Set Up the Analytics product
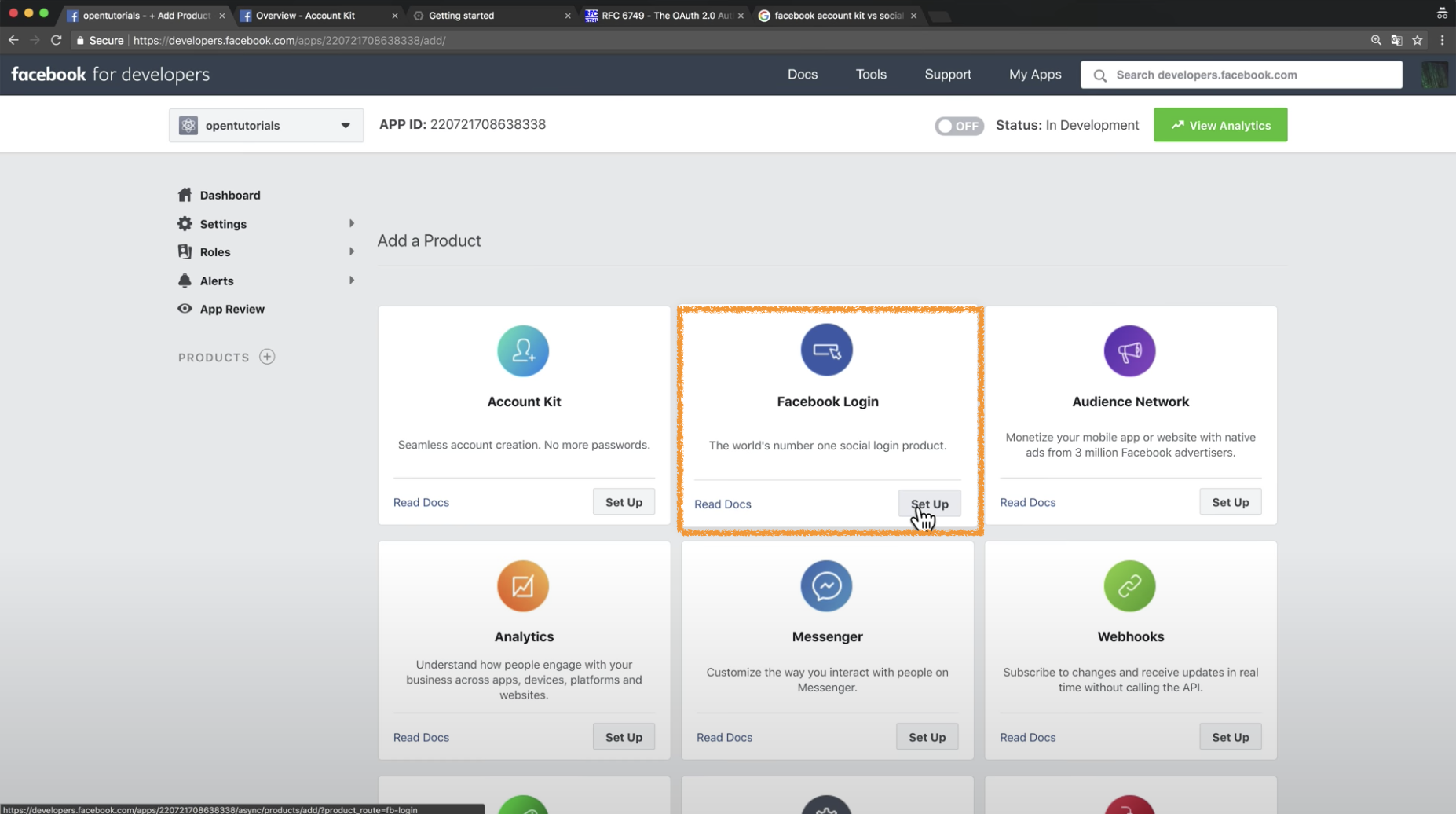 click(x=624, y=737)
